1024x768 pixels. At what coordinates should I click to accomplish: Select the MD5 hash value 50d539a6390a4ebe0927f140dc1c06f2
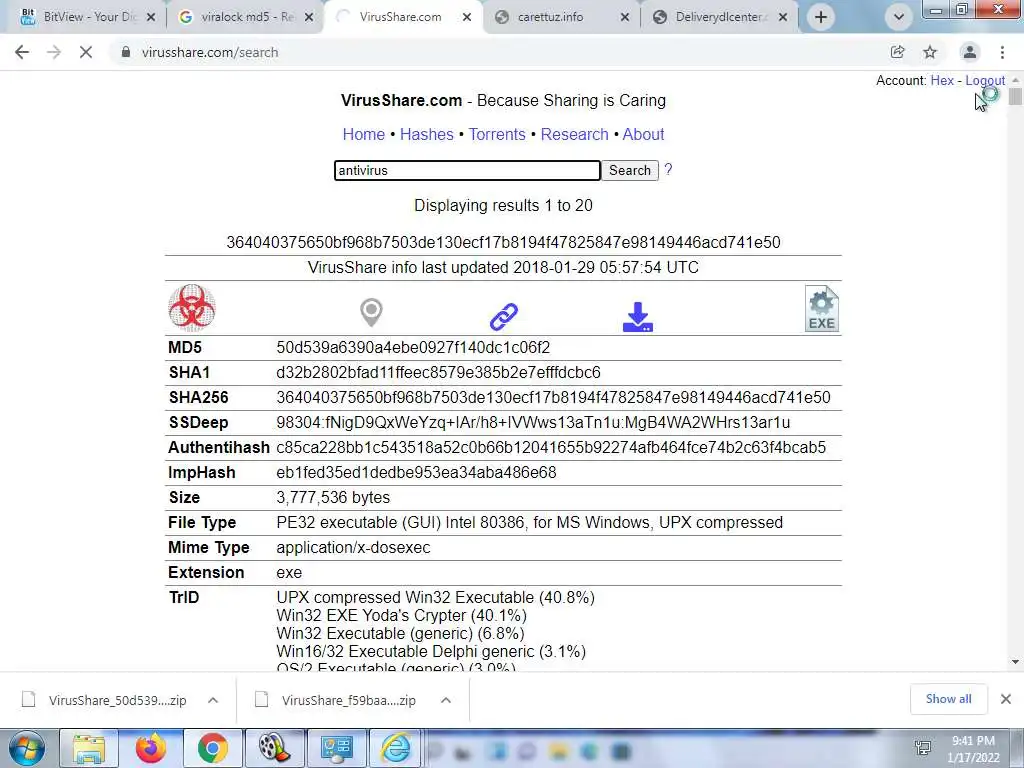[x=413, y=347]
